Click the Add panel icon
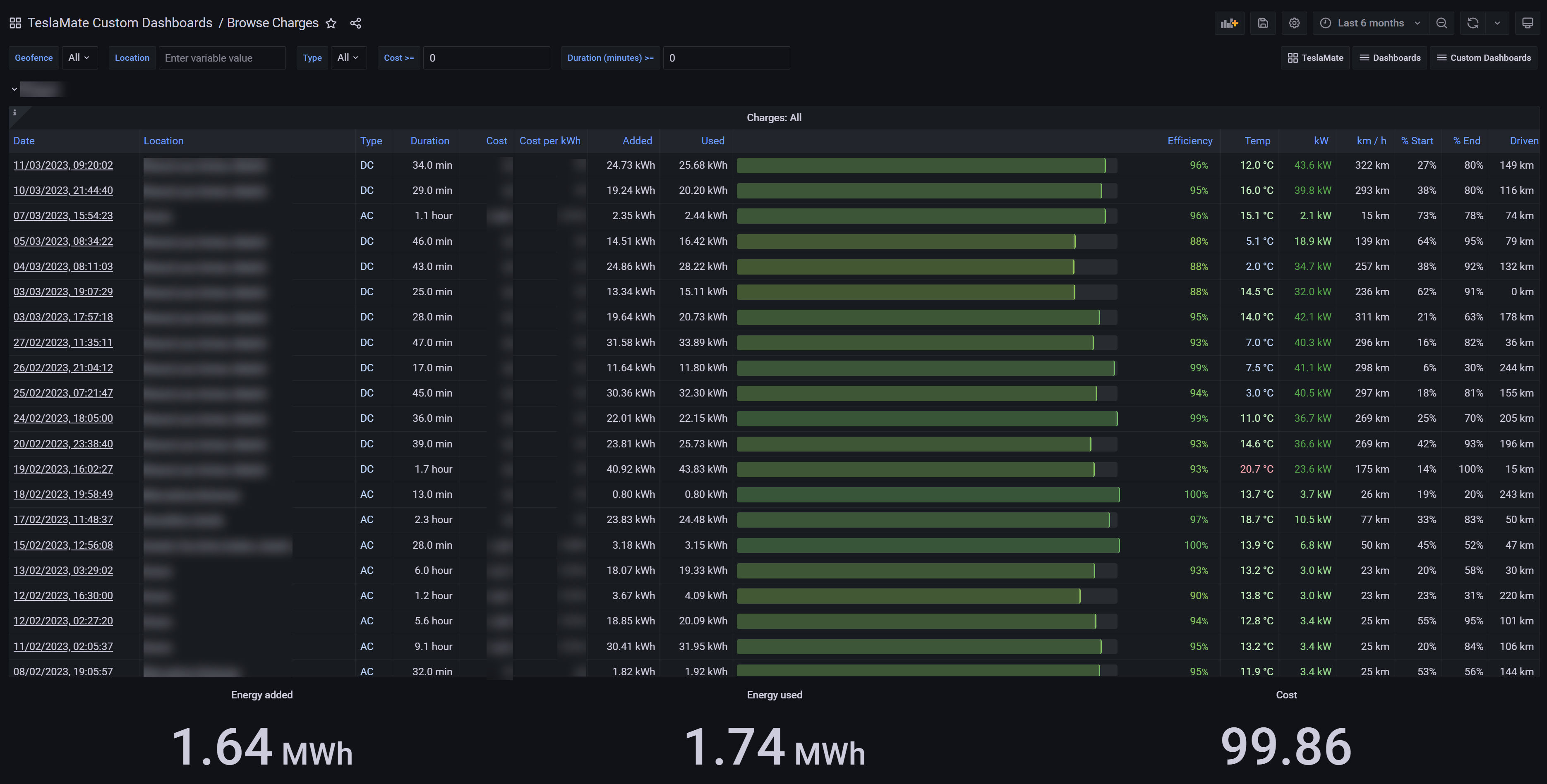This screenshot has height=784, width=1547. pyautogui.click(x=1229, y=23)
